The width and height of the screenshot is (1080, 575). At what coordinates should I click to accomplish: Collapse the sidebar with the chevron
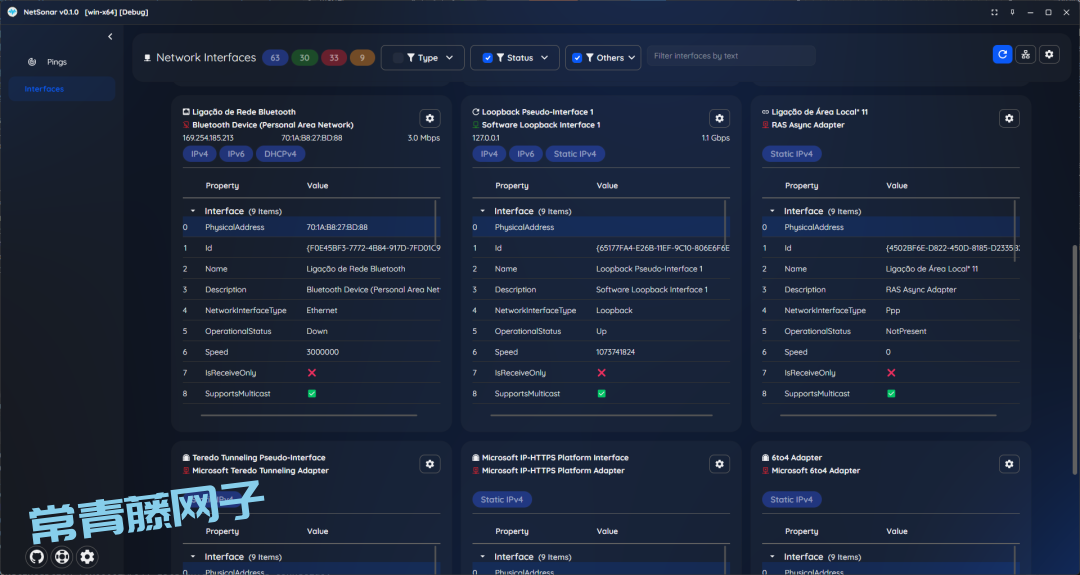coord(110,37)
